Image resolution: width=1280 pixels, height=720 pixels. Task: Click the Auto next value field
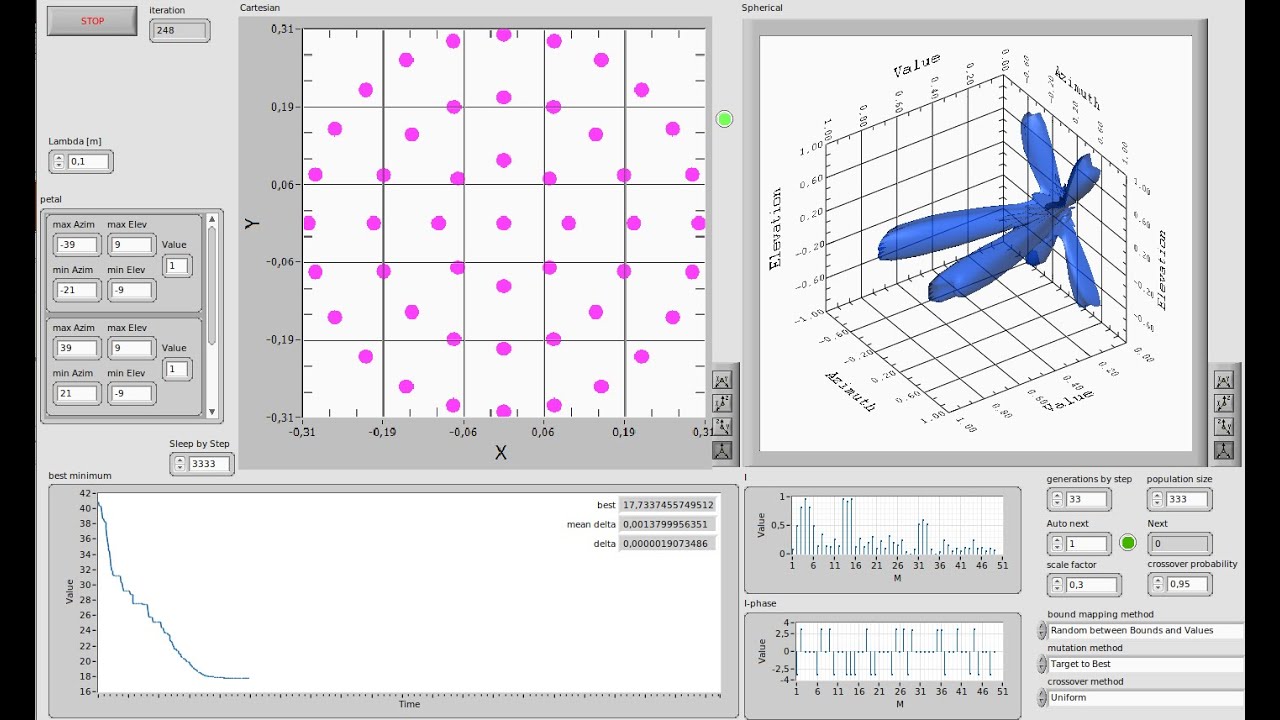click(1088, 544)
